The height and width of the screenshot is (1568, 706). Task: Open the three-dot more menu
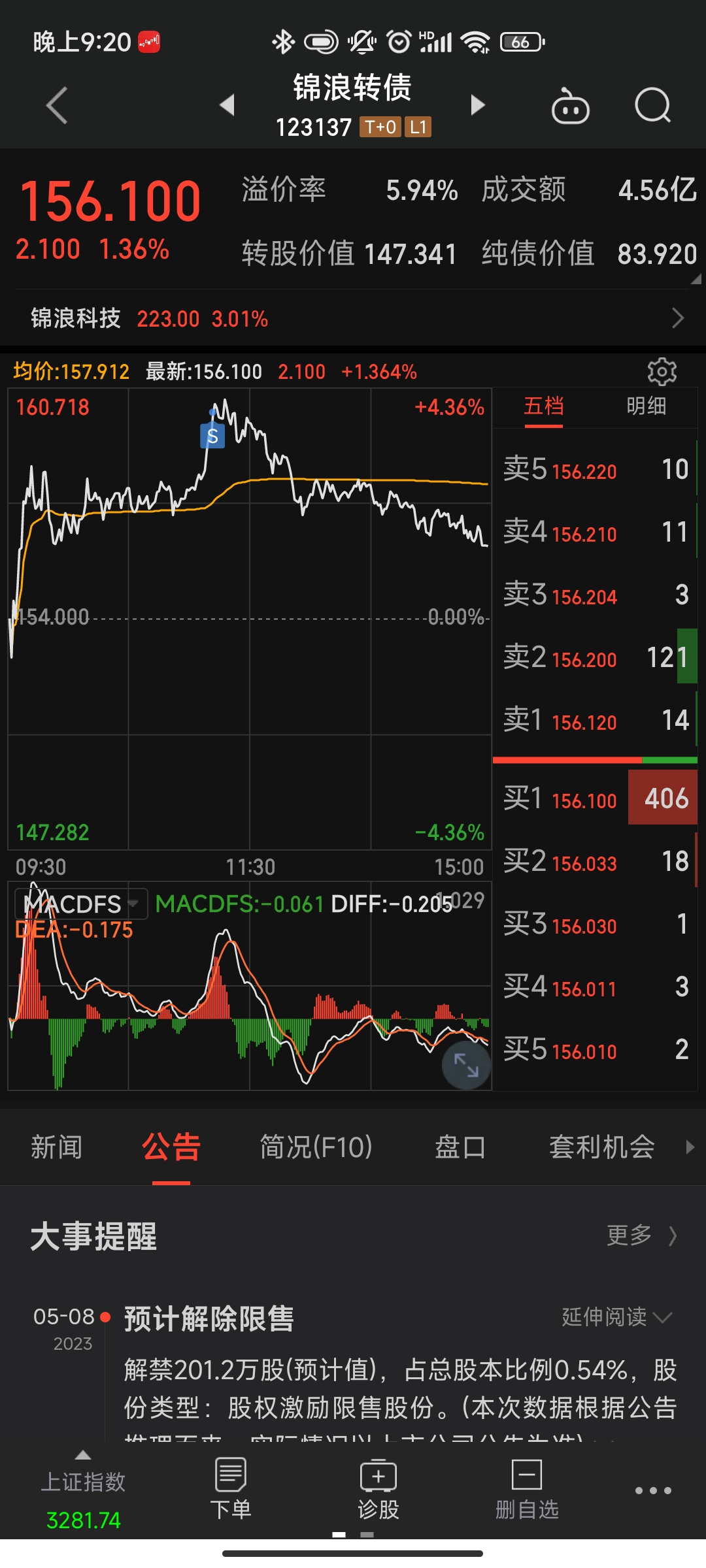(654, 1490)
